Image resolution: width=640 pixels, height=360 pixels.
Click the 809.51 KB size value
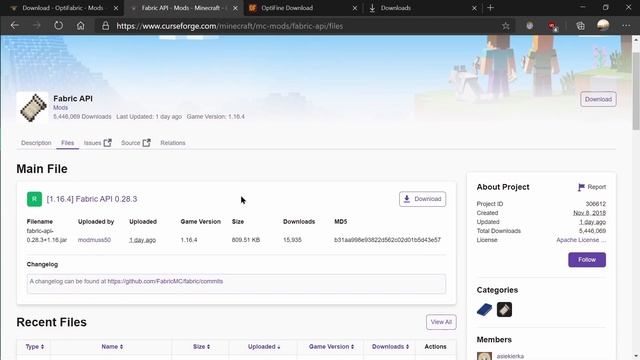click(246, 240)
